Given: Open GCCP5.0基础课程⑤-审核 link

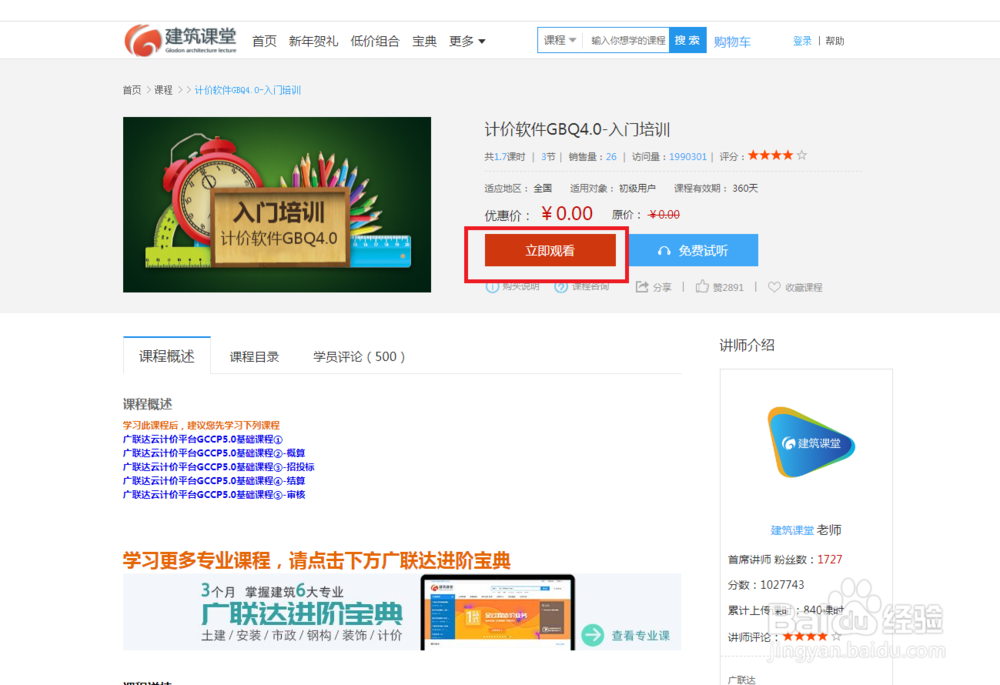Looking at the screenshot, I should tap(214, 495).
